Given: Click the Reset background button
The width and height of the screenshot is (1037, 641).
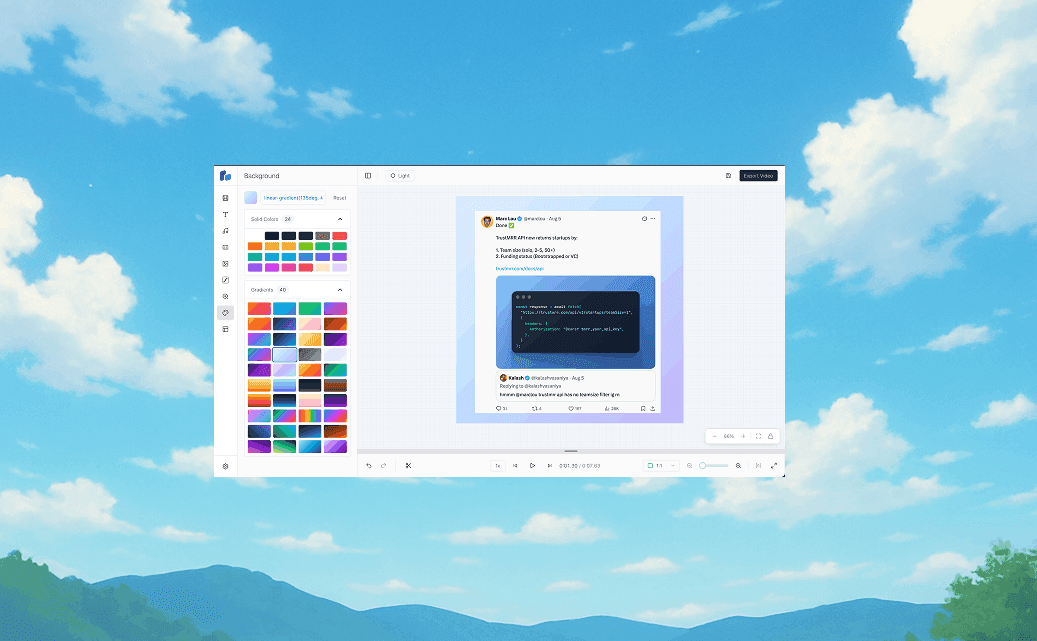Looking at the screenshot, I should tap(340, 198).
